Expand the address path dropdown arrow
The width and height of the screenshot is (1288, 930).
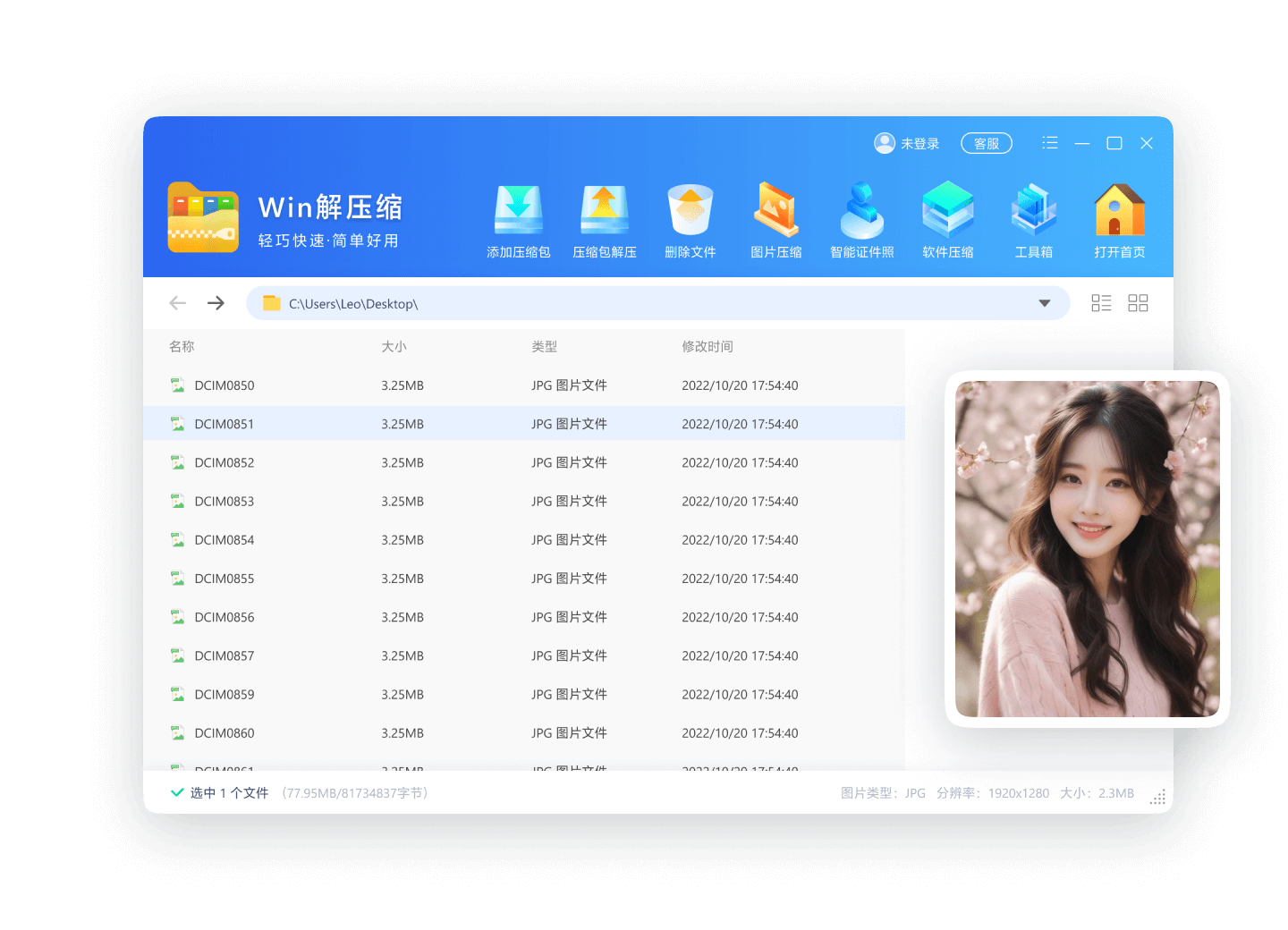pyautogui.click(x=1044, y=303)
